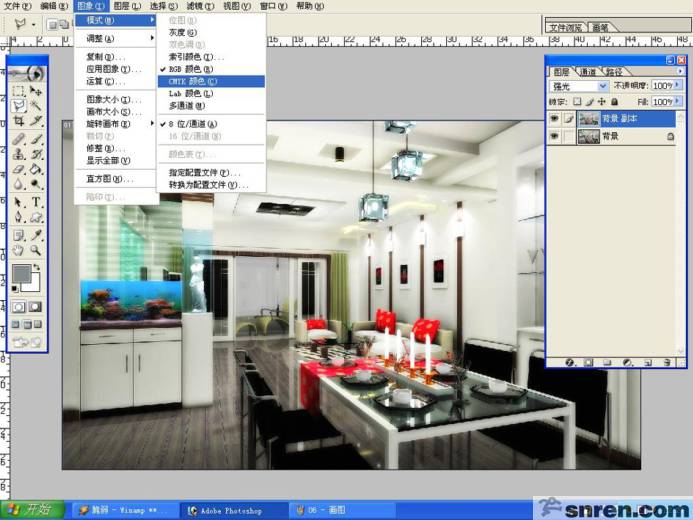
Task: Select the Eyedropper tool
Action: point(36,235)
